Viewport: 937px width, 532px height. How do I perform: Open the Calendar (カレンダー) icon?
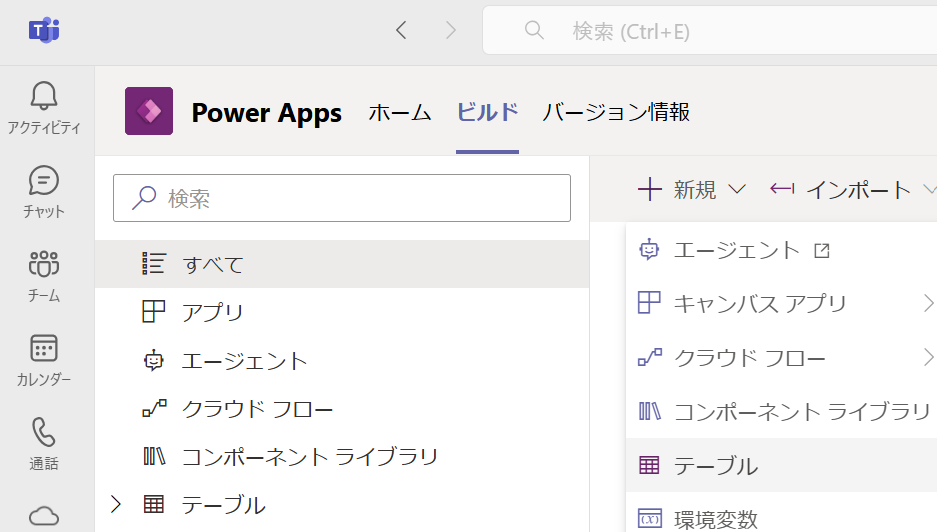(44, 348)
